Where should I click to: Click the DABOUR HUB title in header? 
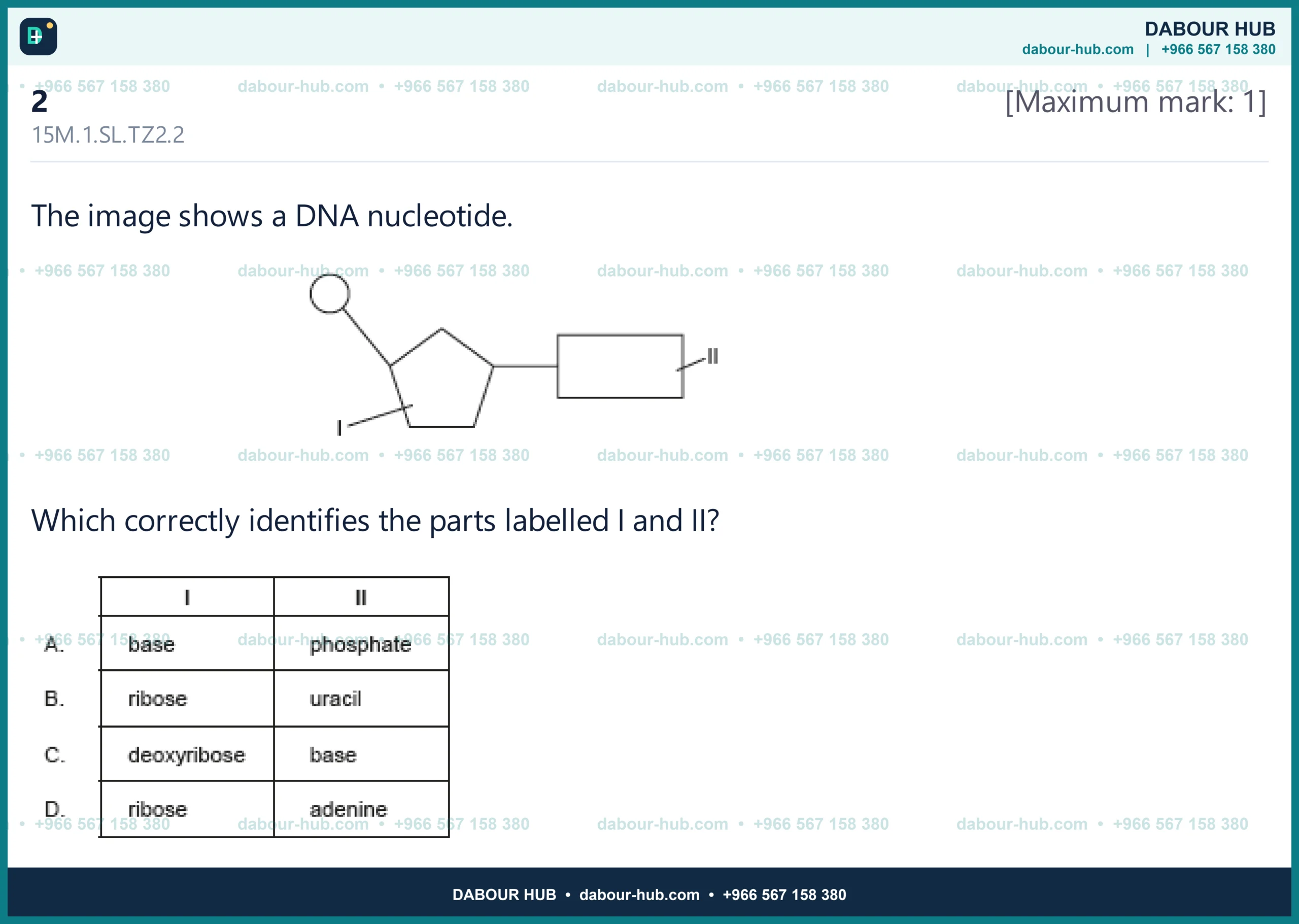click(x=1210, y=28)
